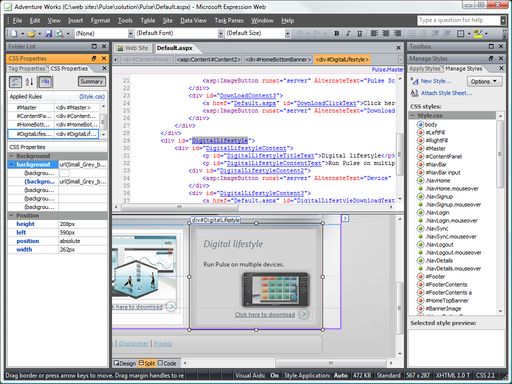Switch to Code view
Viewport: 512px width, 384px height.
[167, 363]
